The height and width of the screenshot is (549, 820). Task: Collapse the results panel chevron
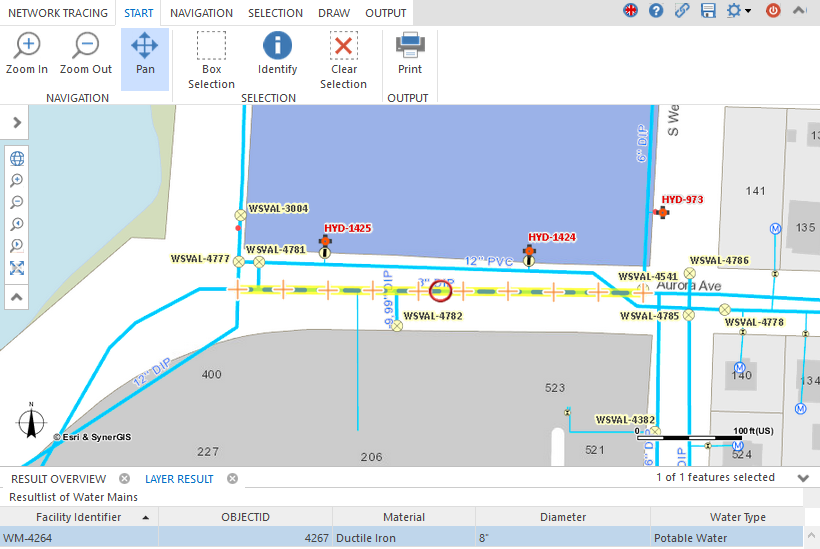point(803,478)
